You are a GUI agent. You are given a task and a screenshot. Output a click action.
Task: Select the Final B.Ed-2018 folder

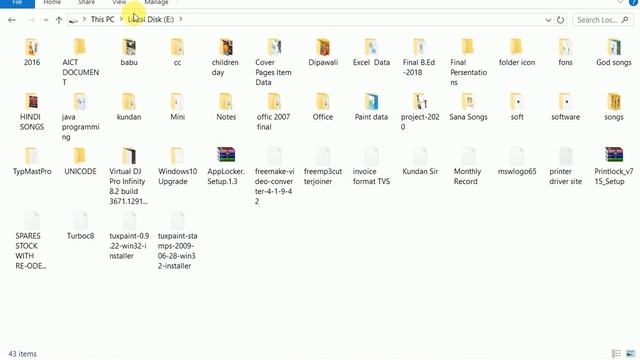click(419, 57)
